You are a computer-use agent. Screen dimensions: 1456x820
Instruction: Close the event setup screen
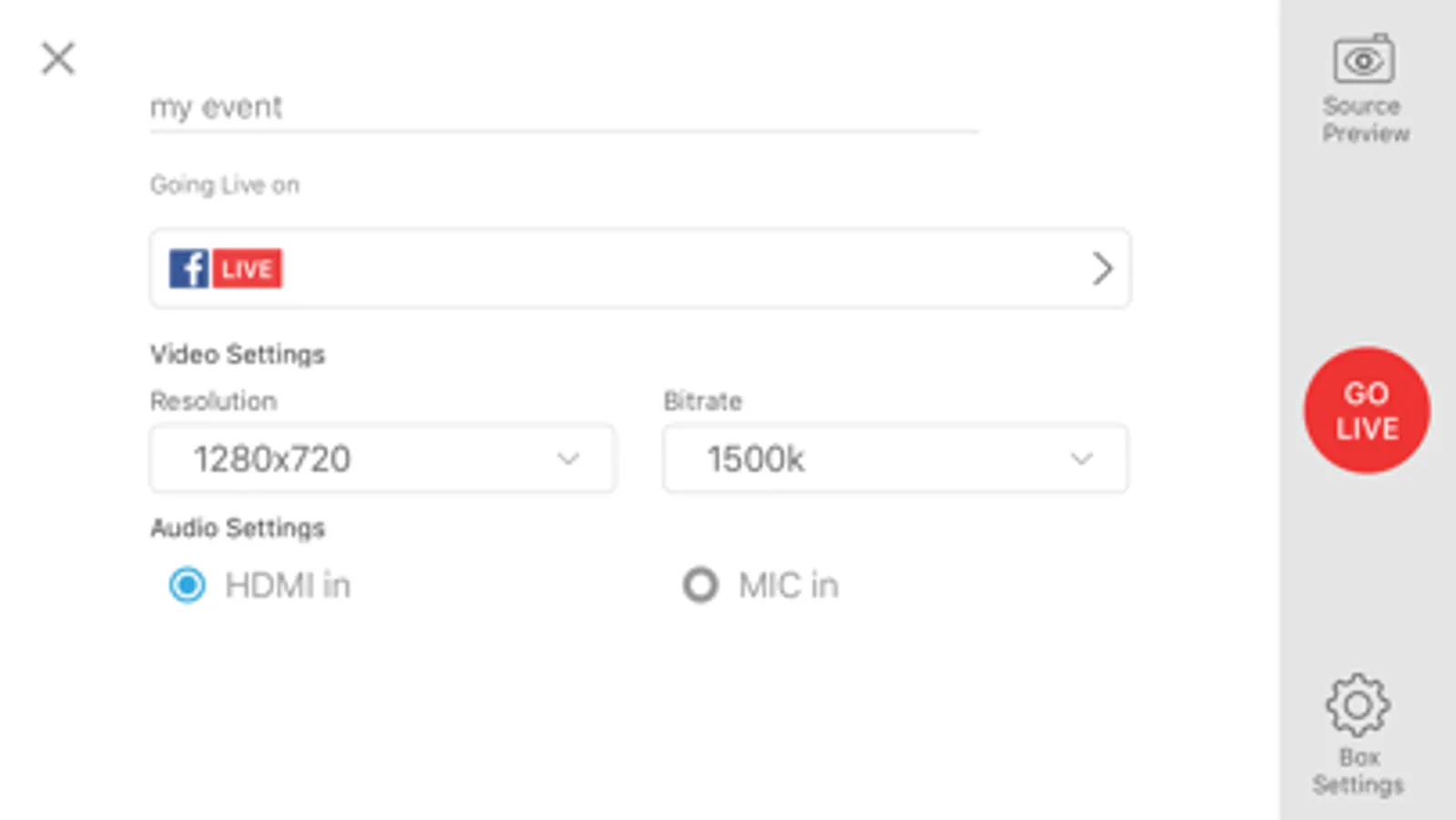pos(58,58)
